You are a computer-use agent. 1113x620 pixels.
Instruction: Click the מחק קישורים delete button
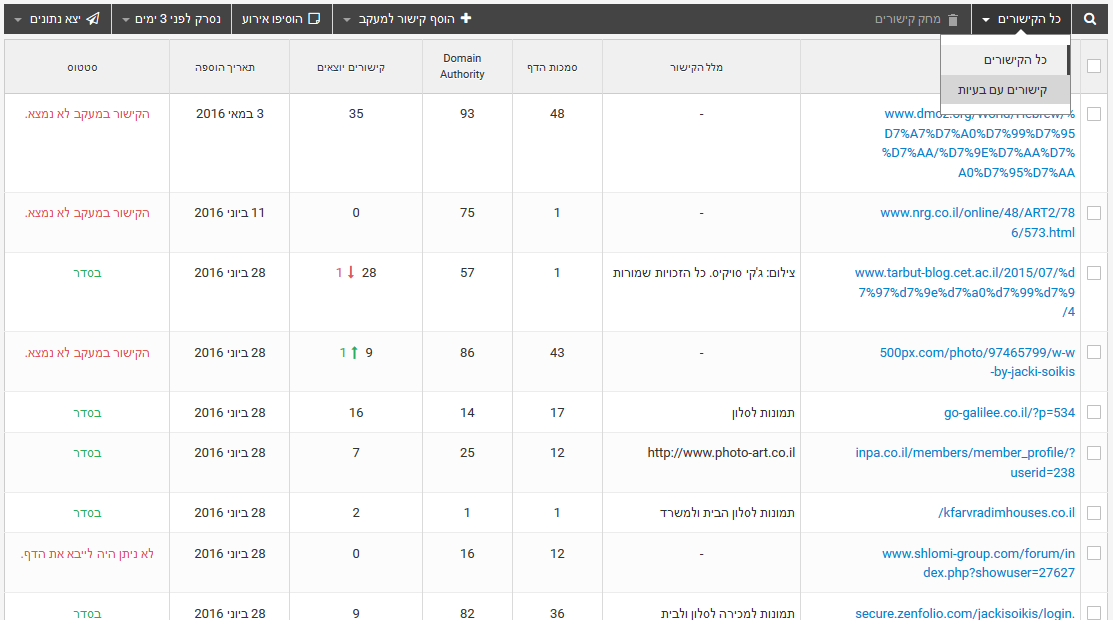[x=916, y=19]
